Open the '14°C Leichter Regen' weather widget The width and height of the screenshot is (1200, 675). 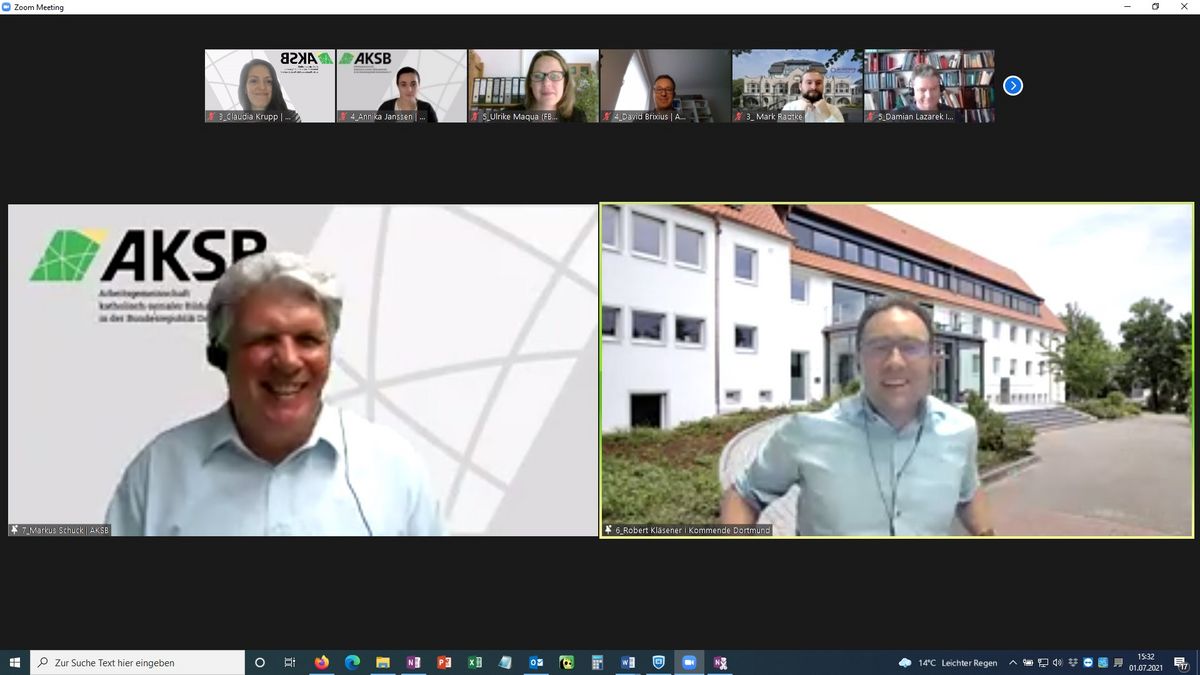point(948,662)
